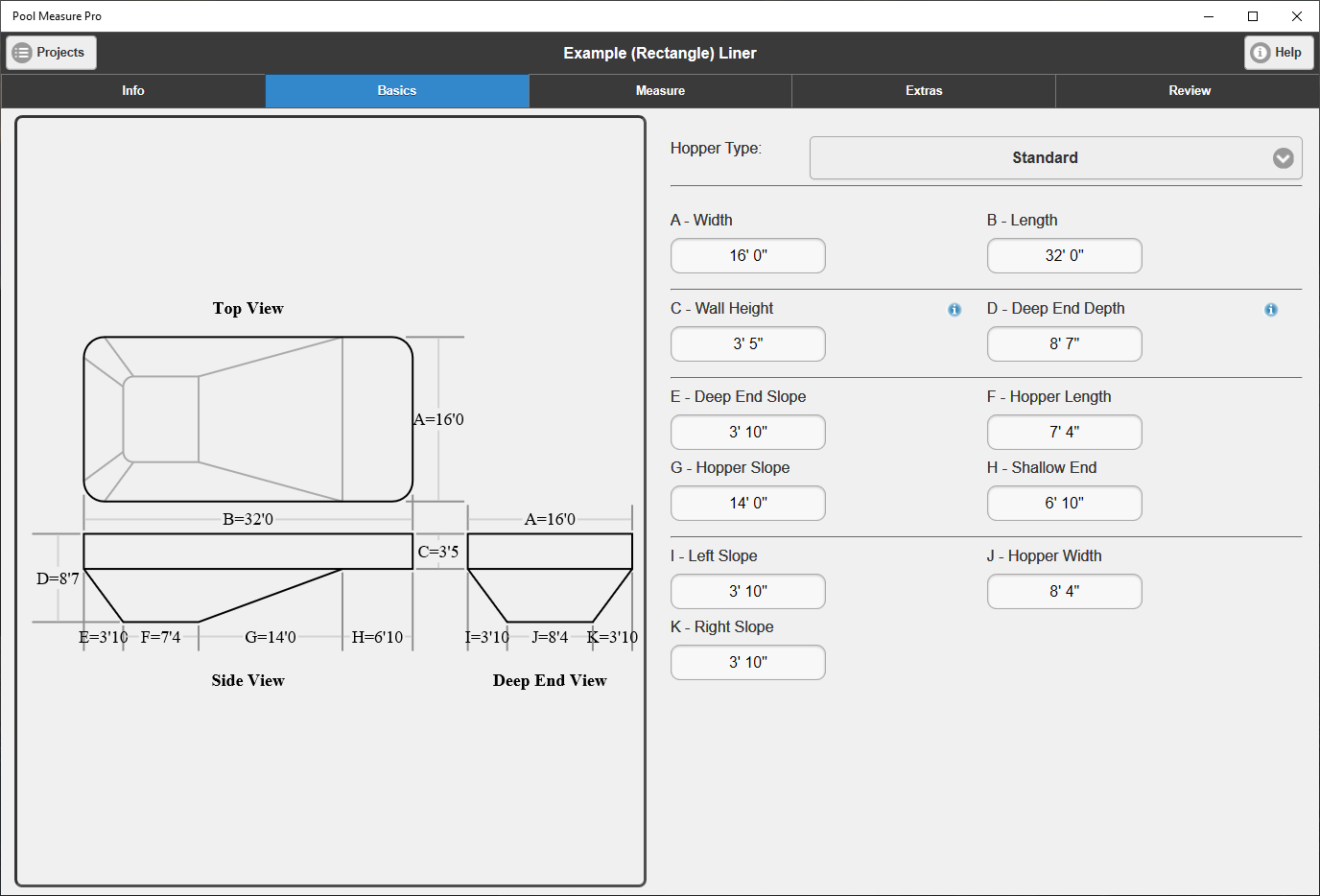The width and height of the screenshot is (1320, 896).
Task: Click the Top View pool diagram
Action: pyautogui.click(x=247, y=419)
